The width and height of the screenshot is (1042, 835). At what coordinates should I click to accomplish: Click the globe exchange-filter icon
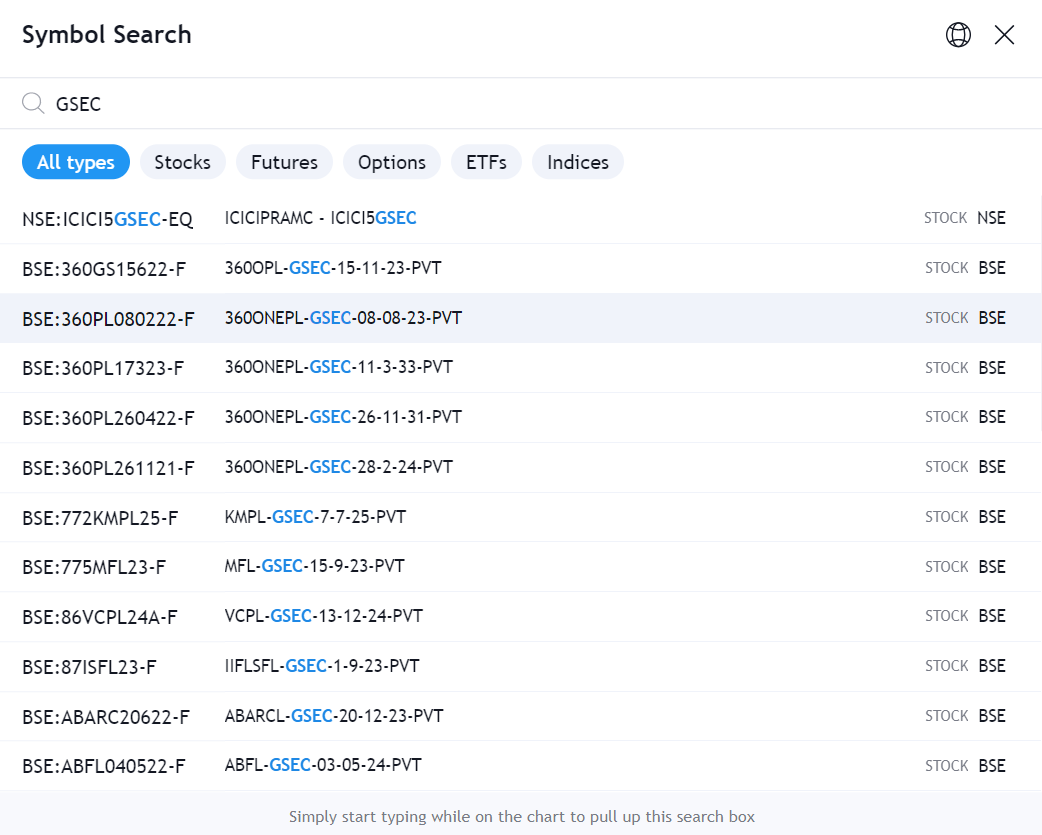pos(958,35)
